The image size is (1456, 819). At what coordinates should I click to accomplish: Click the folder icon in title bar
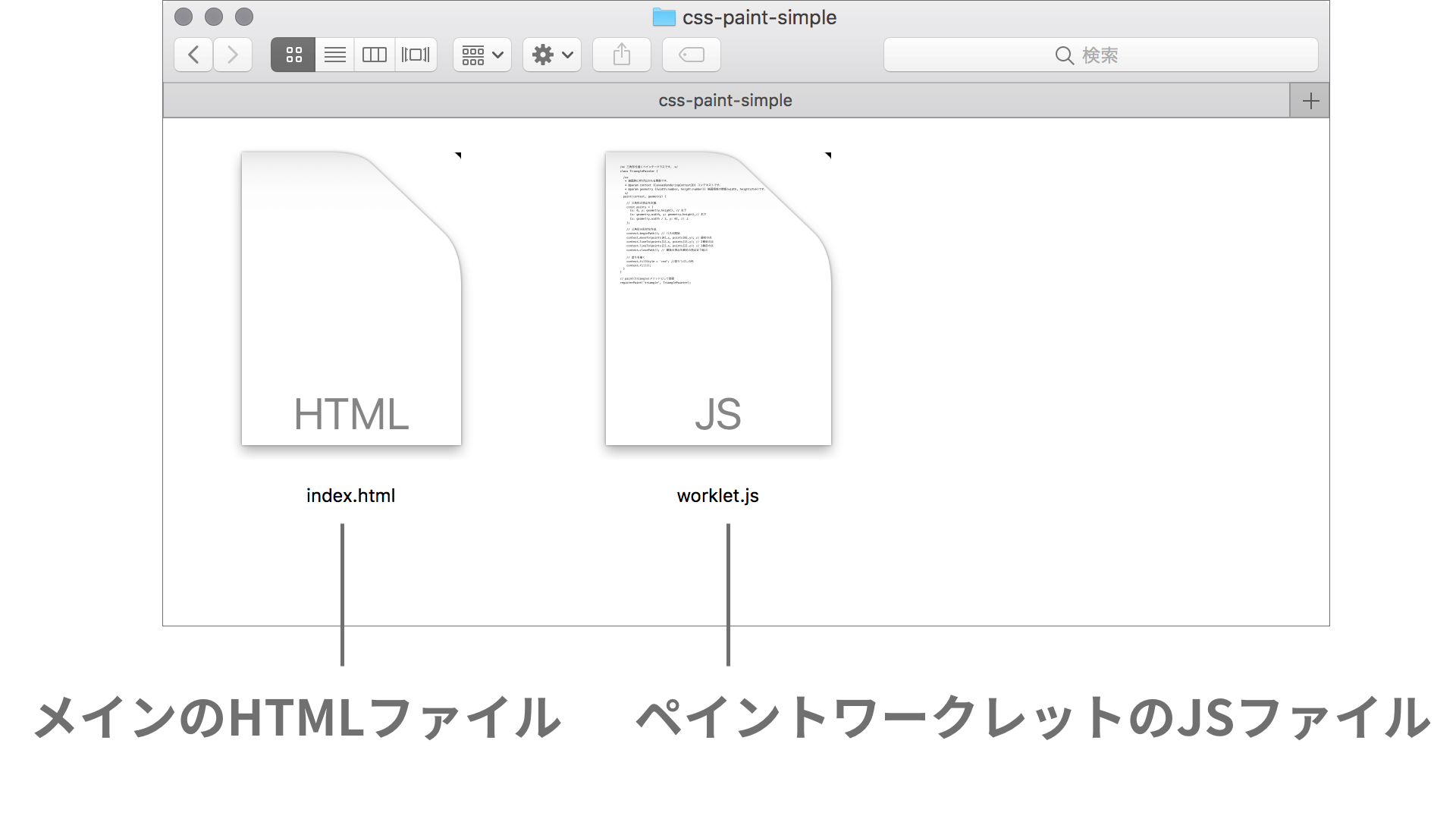pyautogui.click(x=664, y=17)
